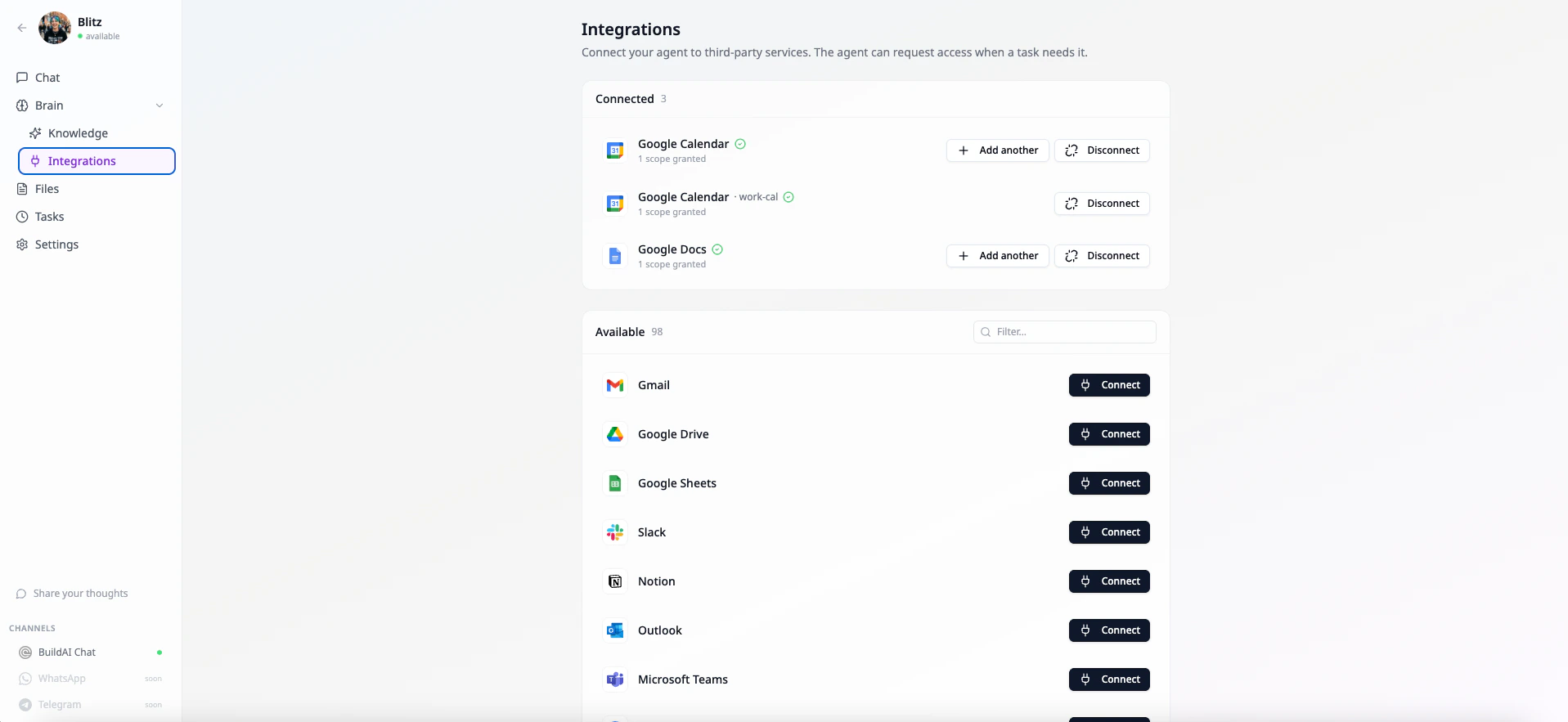1568x722 pixels.
Task: Click the Google Drive logo icon
Action: (x=615, y=434)
